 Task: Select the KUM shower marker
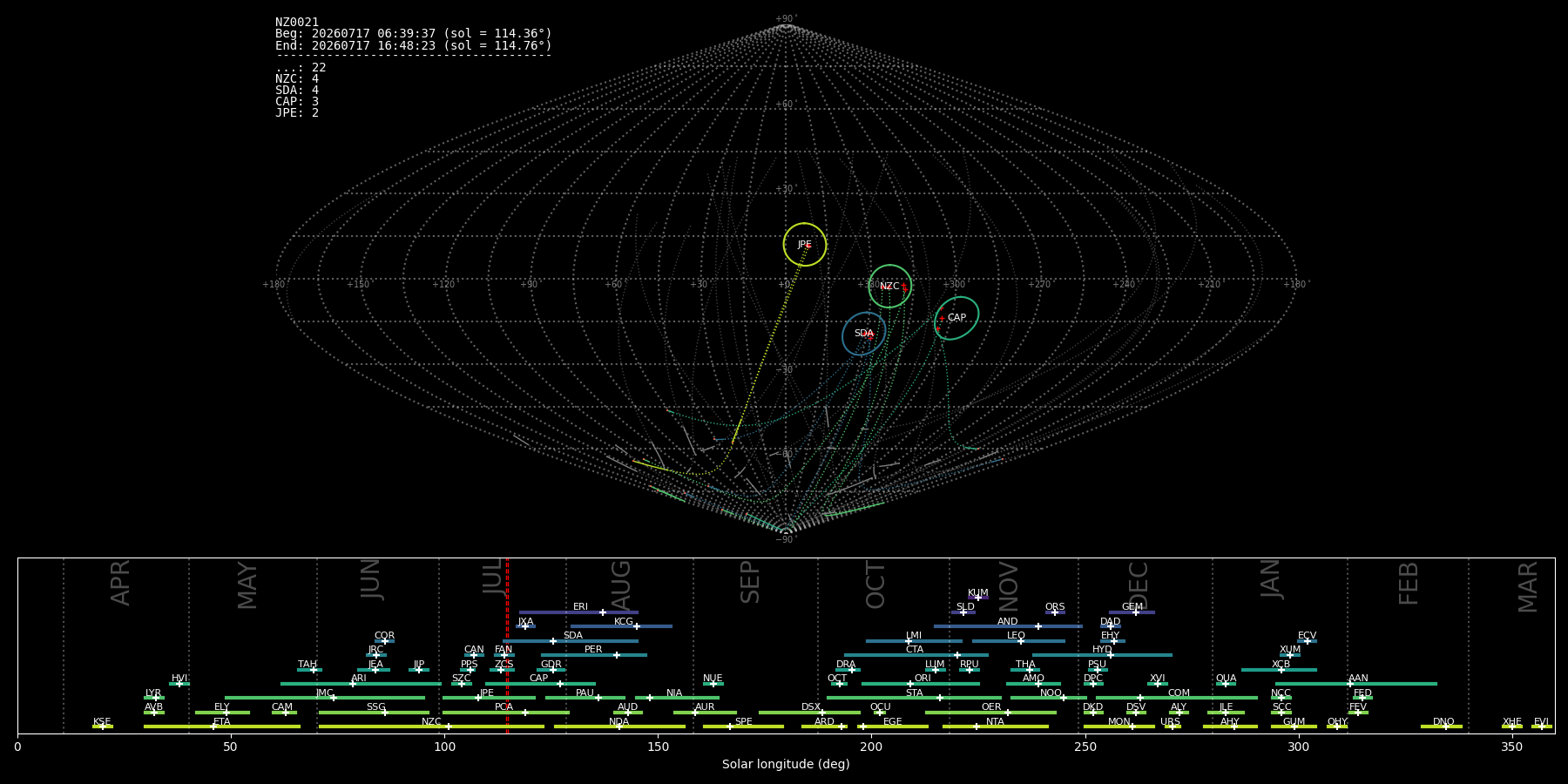[978, 598]
